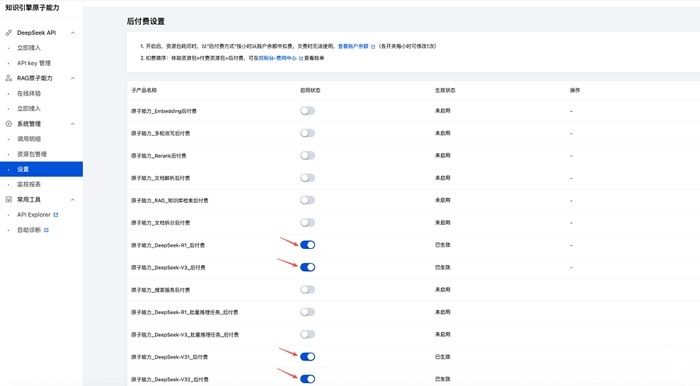Turn on the 多轮改写后付费 toggle
The image size is (700, 386).
[x=308, y=133]
